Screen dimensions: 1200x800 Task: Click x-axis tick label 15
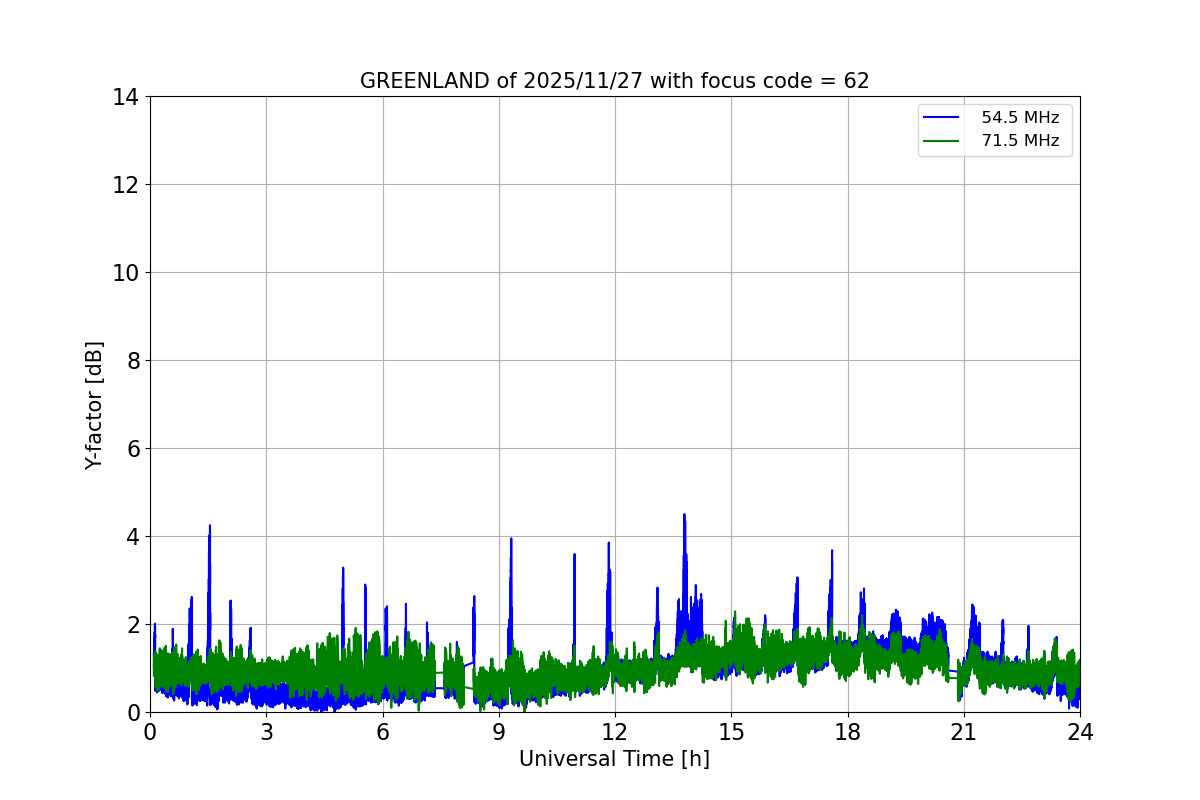(x=731, y=732)
